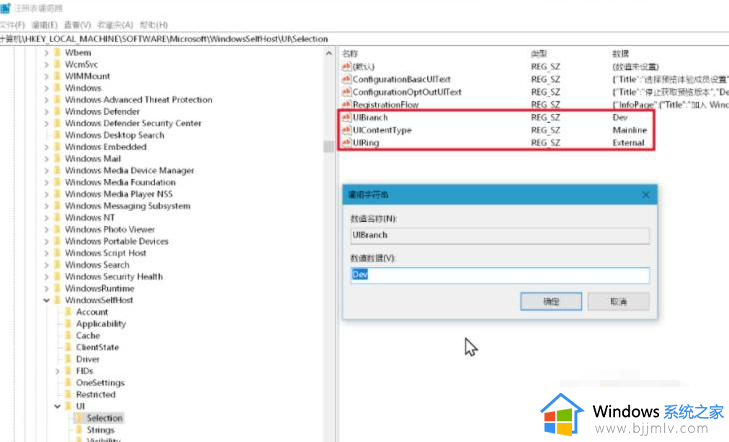Expand the WcmSvc tree node
The width and height of the screenshot is (729, 442).
pos(46,65)
